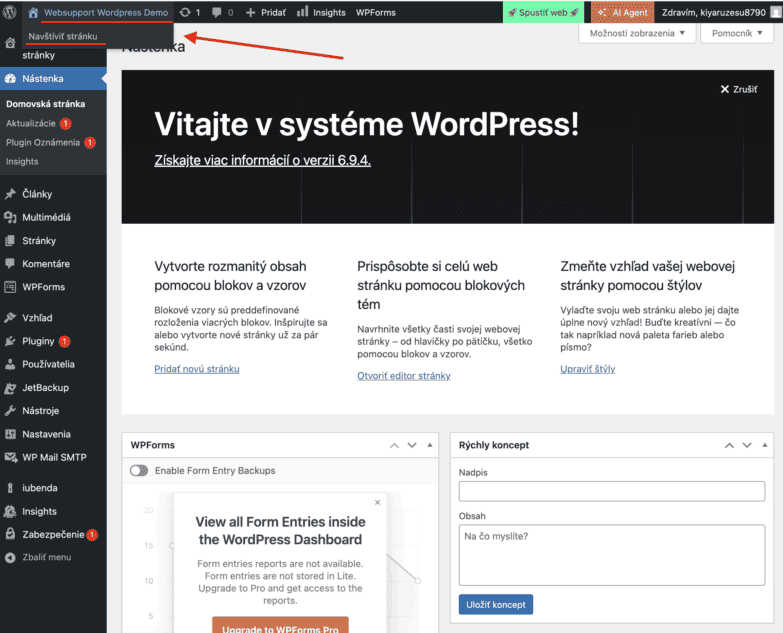The width and height of the screenshot is (783, 633).
Task: Dismiss the welcome panel with Zrušiť
Action: pyautogui.click(x=738, y=89)
